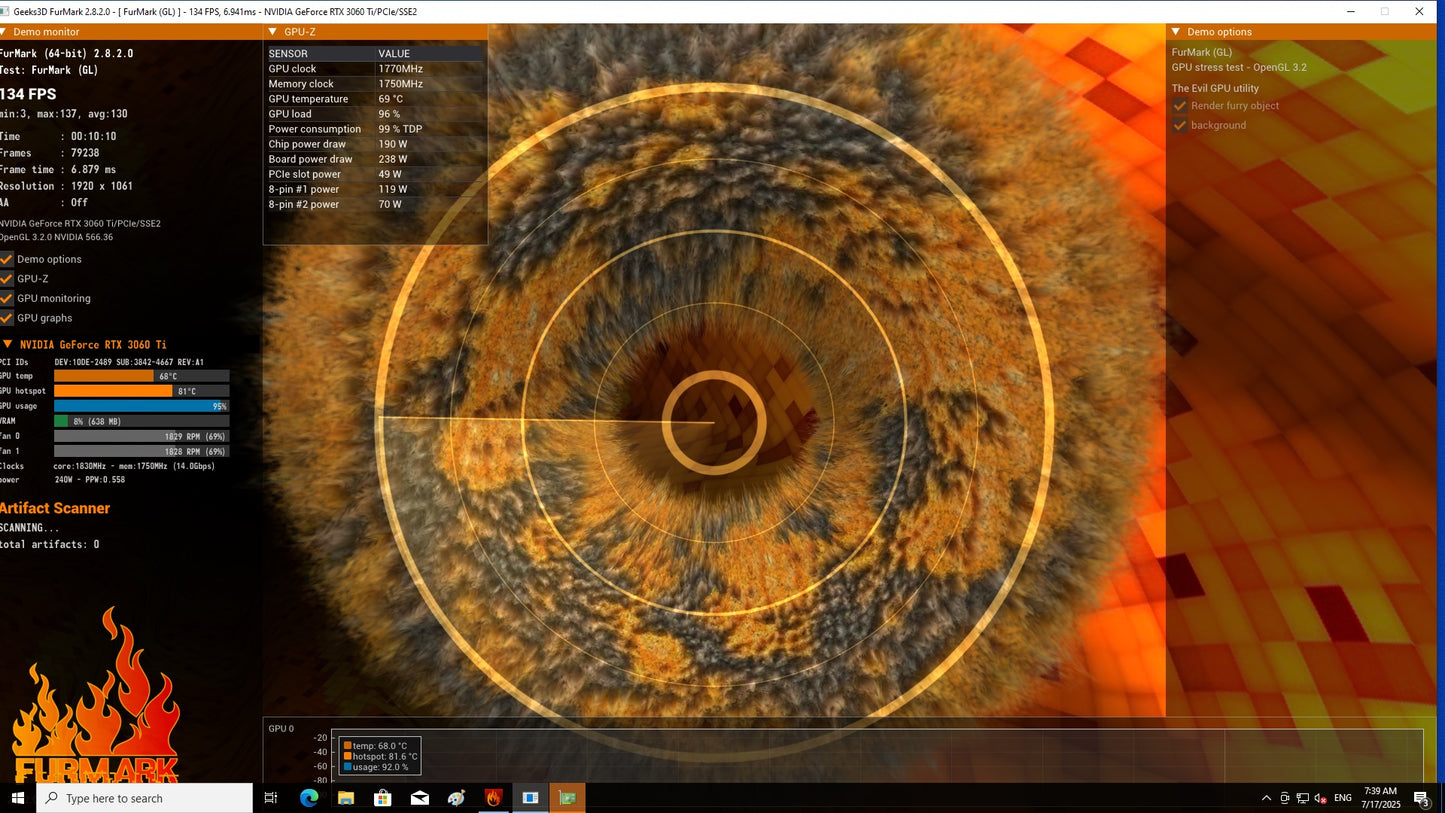Viewport: 1445px width, 813px height.
Task: Click the AA Off line
Action: (44, 202)
